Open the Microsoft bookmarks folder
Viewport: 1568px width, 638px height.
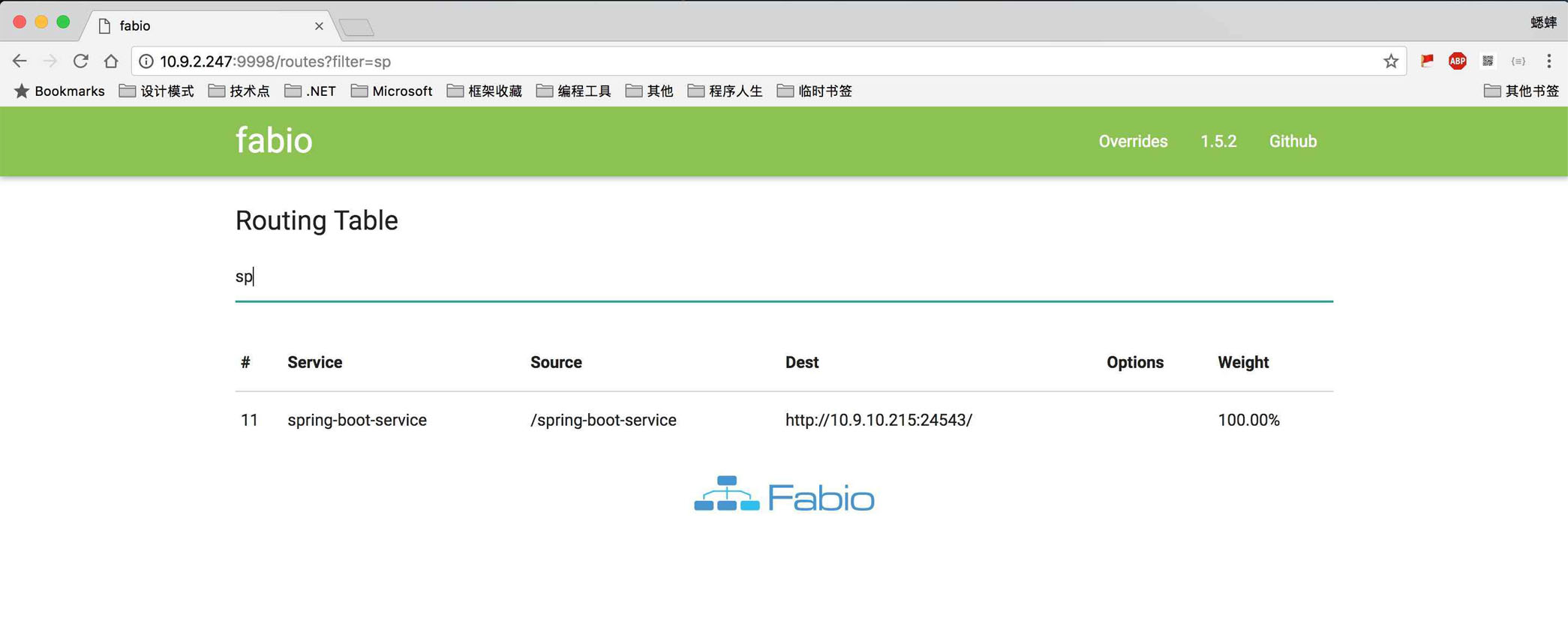[x=392, y=91]
